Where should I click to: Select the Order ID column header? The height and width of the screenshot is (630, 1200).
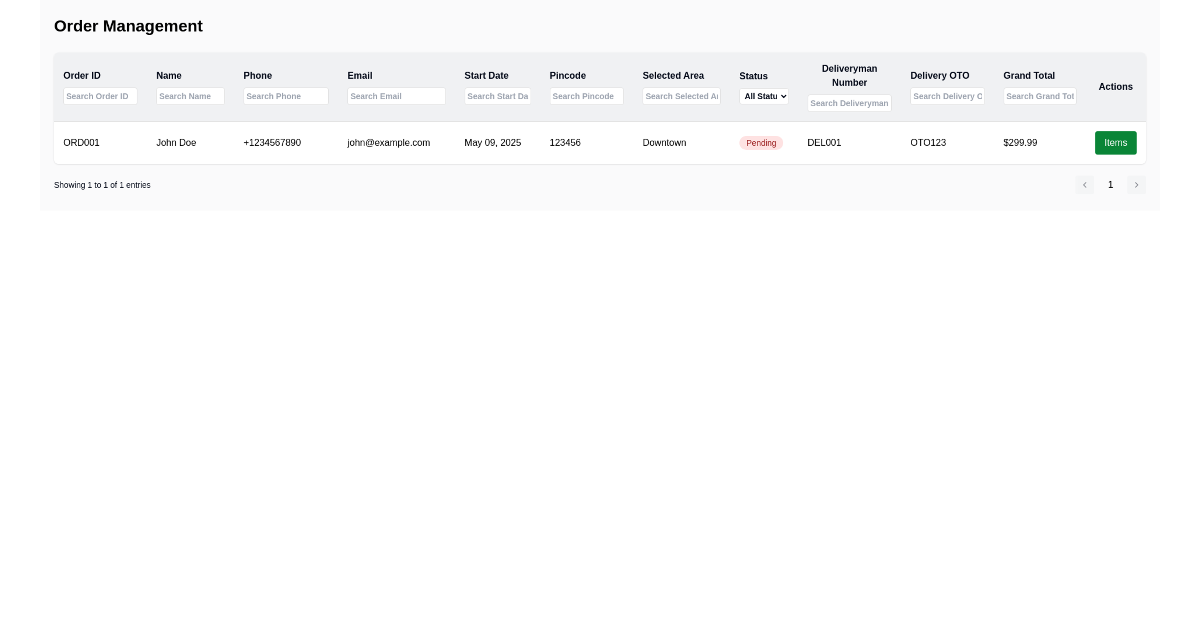81,75
